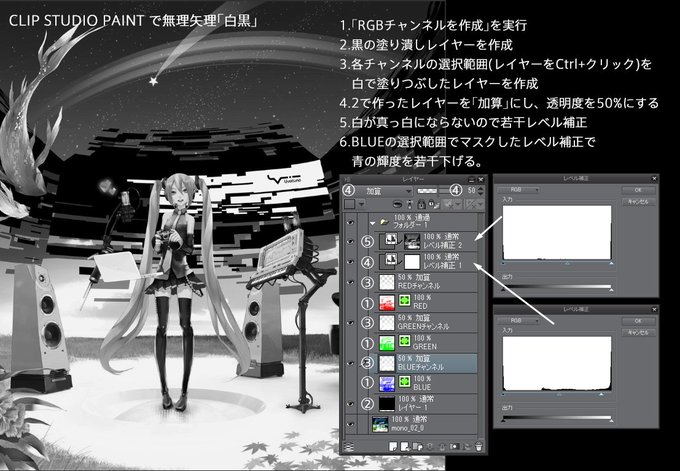Viewport: 680px width, 471px height.
Task: Click the GREEN layer thumbnail
Action: click(x=387, y=343)
